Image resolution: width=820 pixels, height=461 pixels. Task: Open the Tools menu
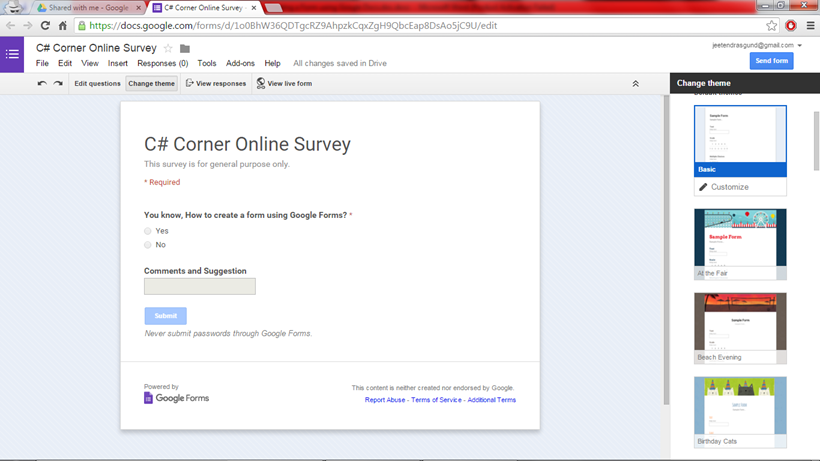(207, 63)
